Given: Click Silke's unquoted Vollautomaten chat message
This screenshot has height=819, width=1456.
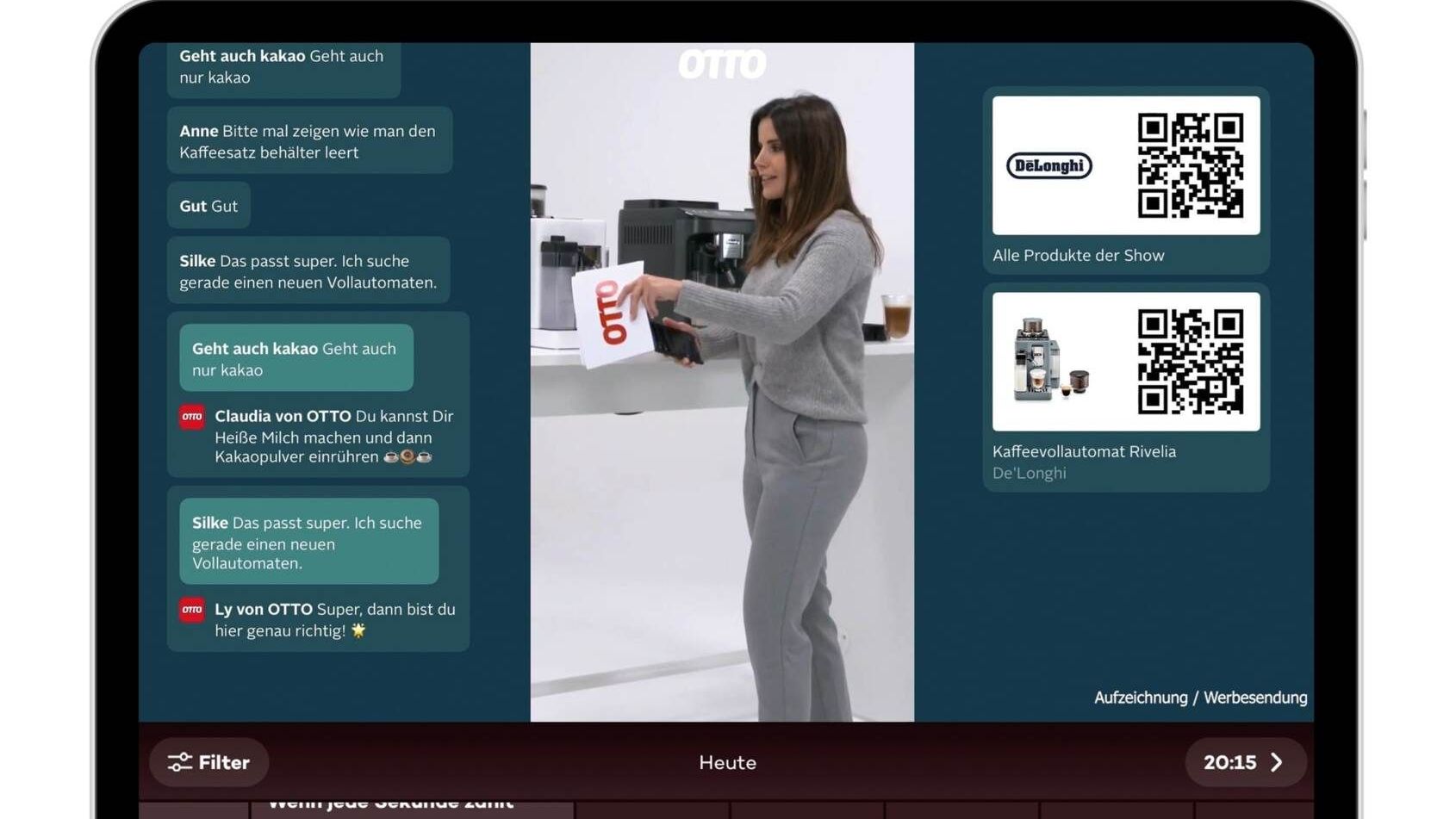Looking at the screenshot, I should [308, 270].
